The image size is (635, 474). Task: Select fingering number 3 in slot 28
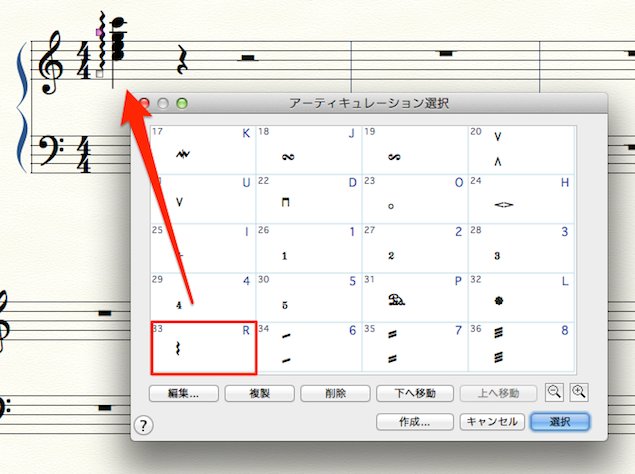pos(521,249)
